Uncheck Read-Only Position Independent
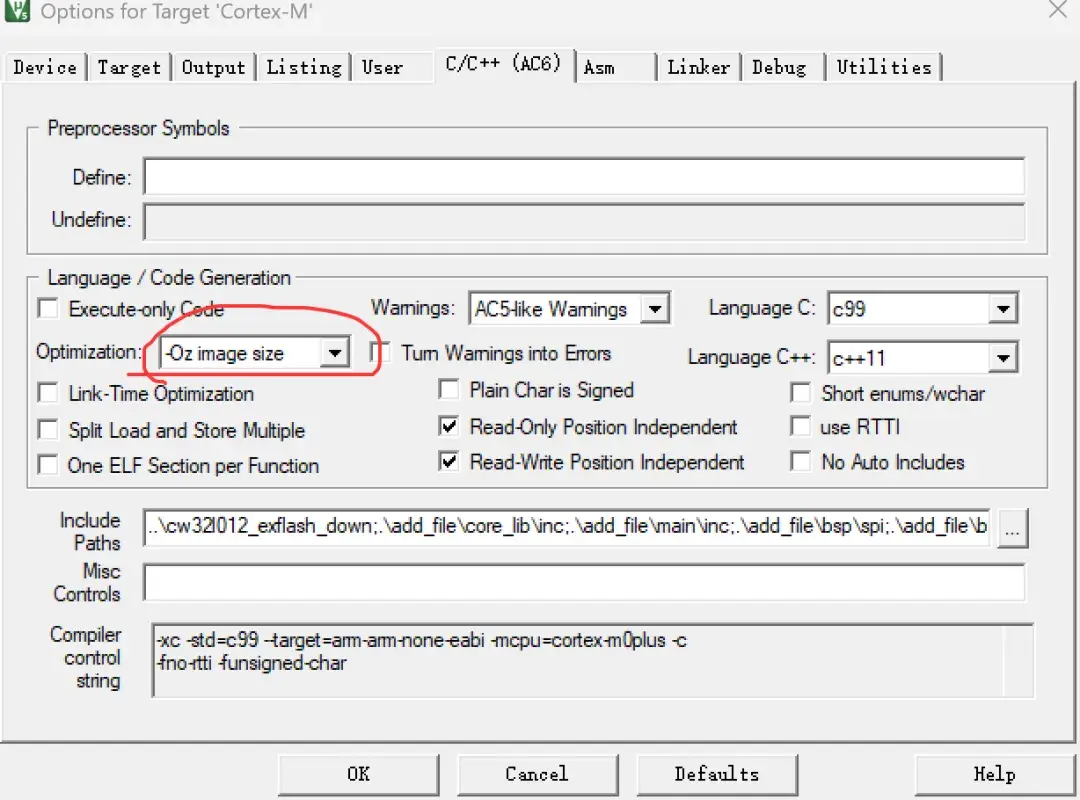This screenshot has height=800, width=1080. coord(450,427)
